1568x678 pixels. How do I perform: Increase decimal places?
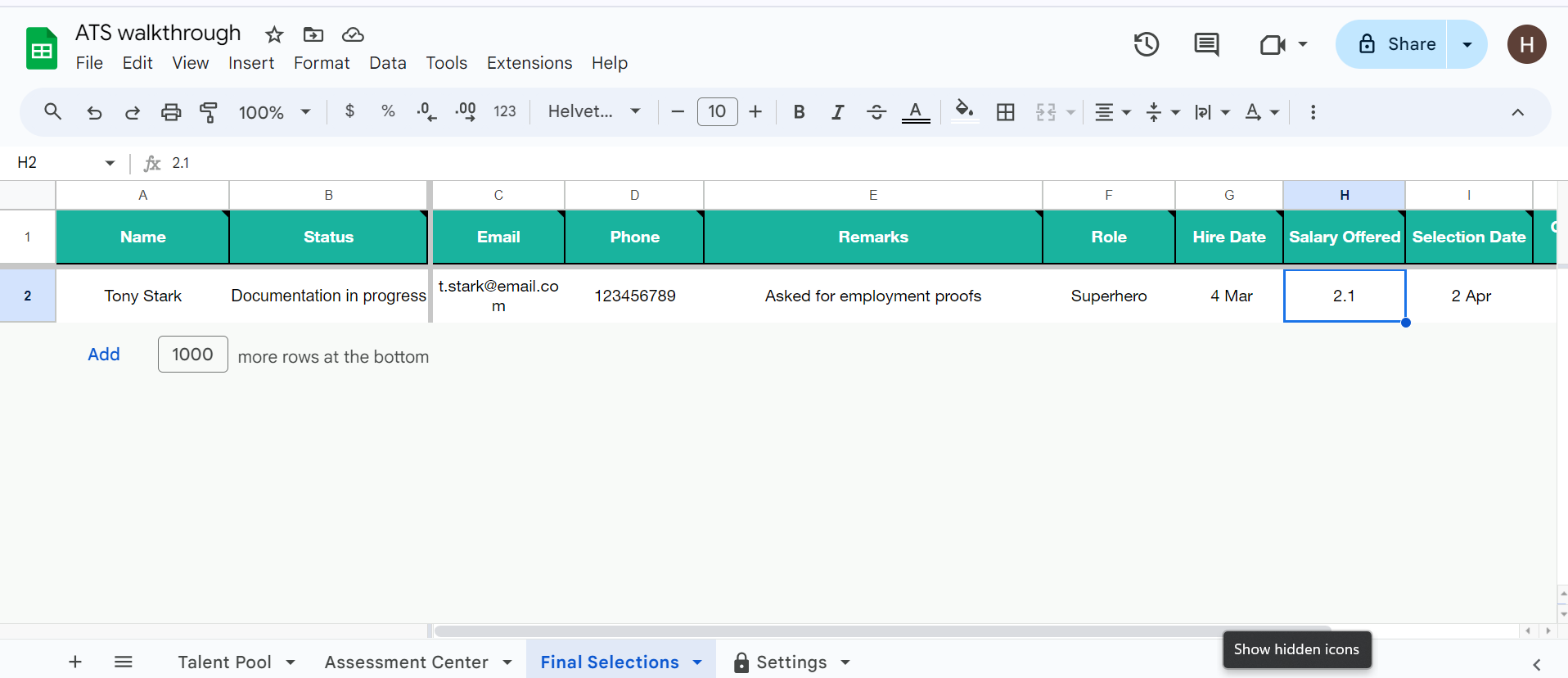pos(466,112)
